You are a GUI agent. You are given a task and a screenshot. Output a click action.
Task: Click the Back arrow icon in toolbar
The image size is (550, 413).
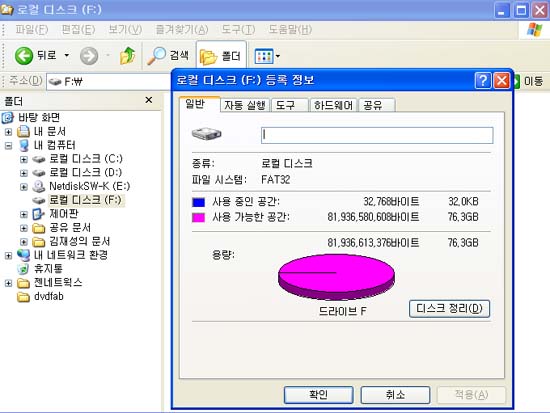click(x=24, y=55)
